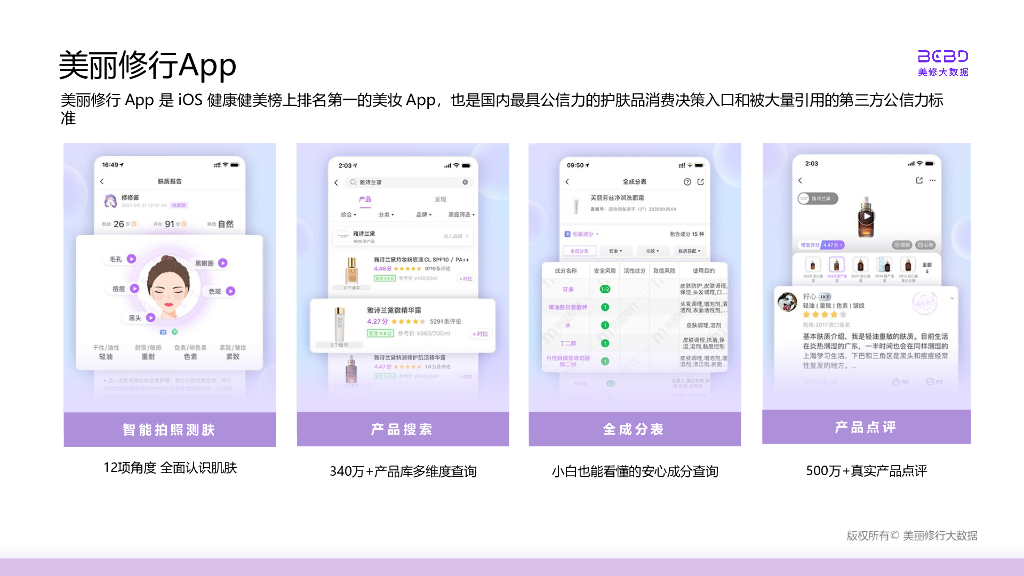
Task: Expand the 品牌 filter dropdown
Action: pos(423,215)
